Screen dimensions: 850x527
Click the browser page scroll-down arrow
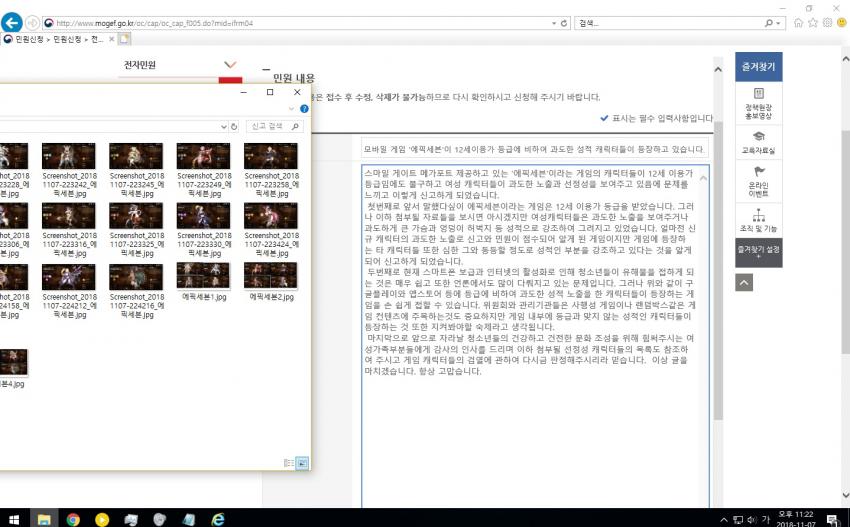(x=845, y=495)
